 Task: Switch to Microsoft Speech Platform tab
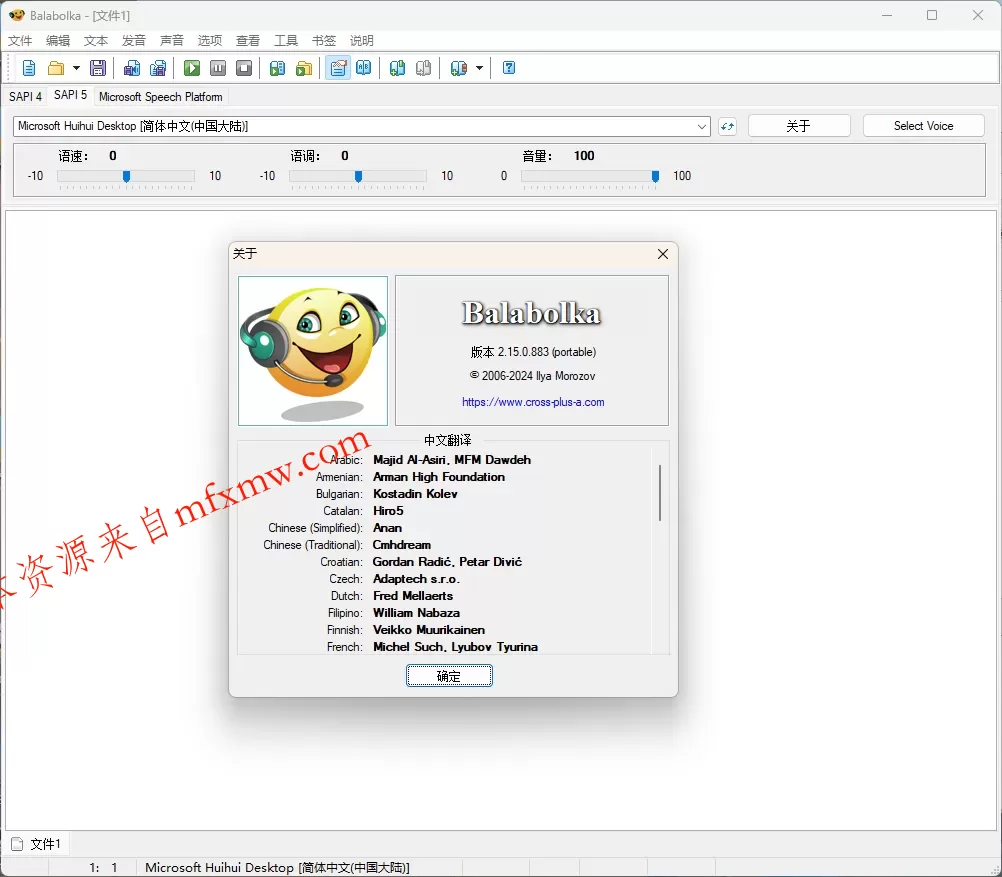pyautogui.click(x=161, y=97)
